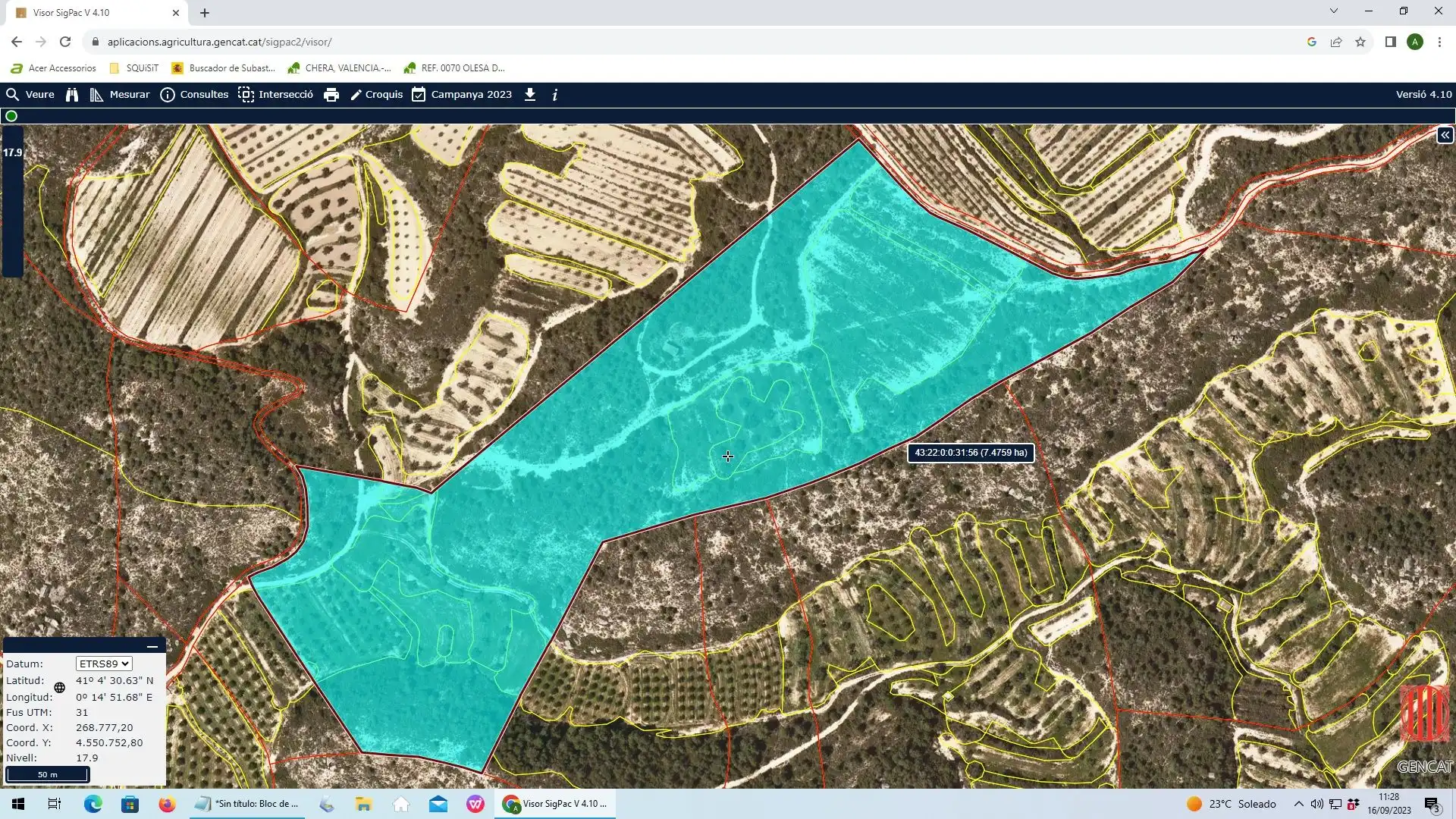
Task: Click the printer icon in toolbar
Action: (331, 95)
